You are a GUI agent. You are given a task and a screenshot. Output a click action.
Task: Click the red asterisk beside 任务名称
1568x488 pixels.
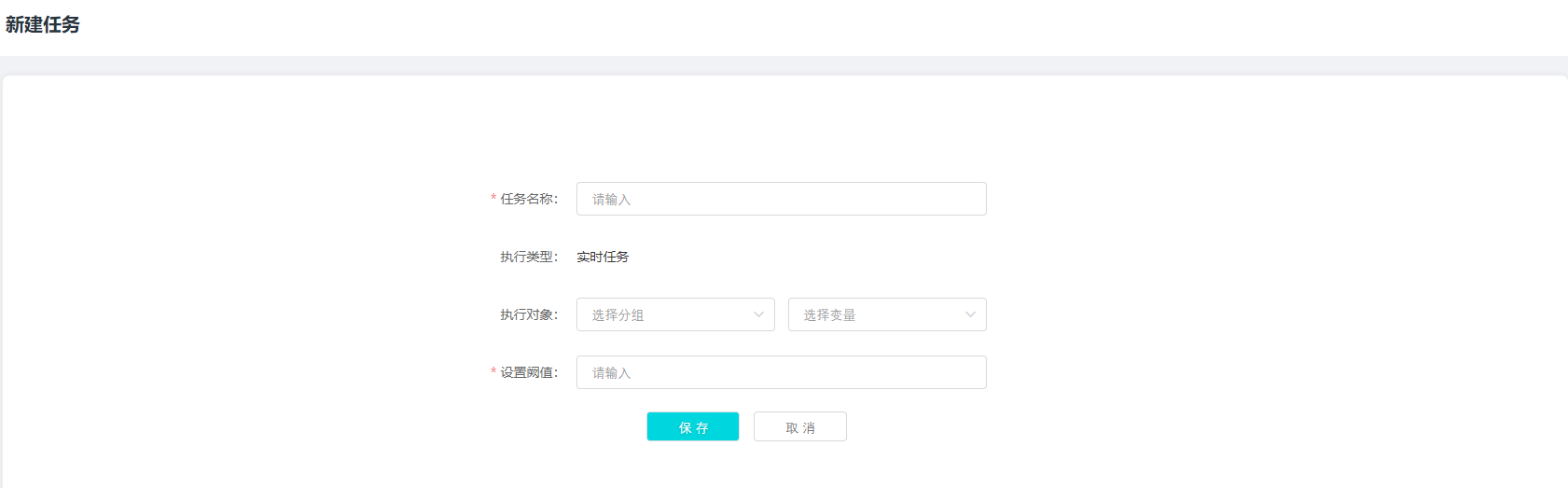tap(493, 198)
